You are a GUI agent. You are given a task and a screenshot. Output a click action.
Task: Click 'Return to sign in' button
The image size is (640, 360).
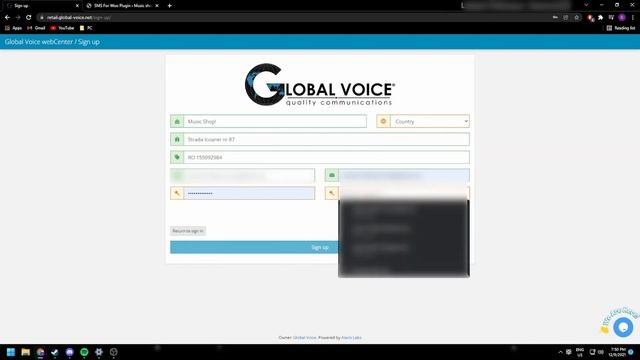click(188, 231)
